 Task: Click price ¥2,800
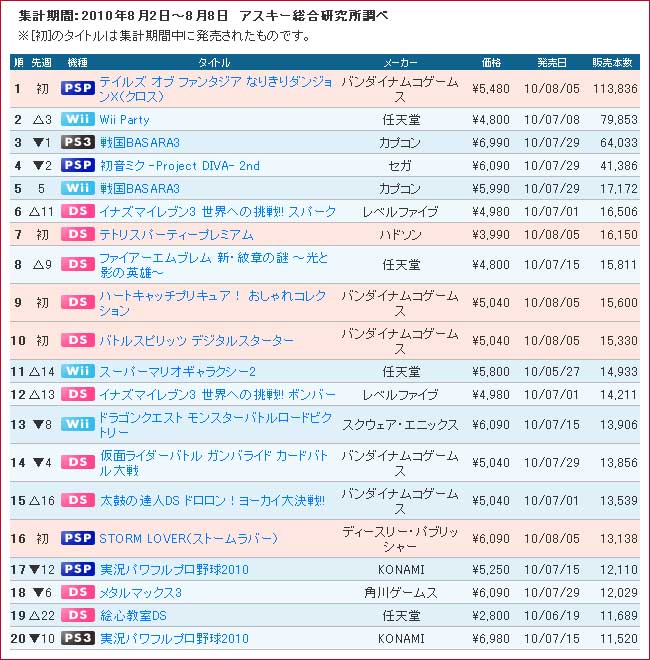tap(491, 615)
